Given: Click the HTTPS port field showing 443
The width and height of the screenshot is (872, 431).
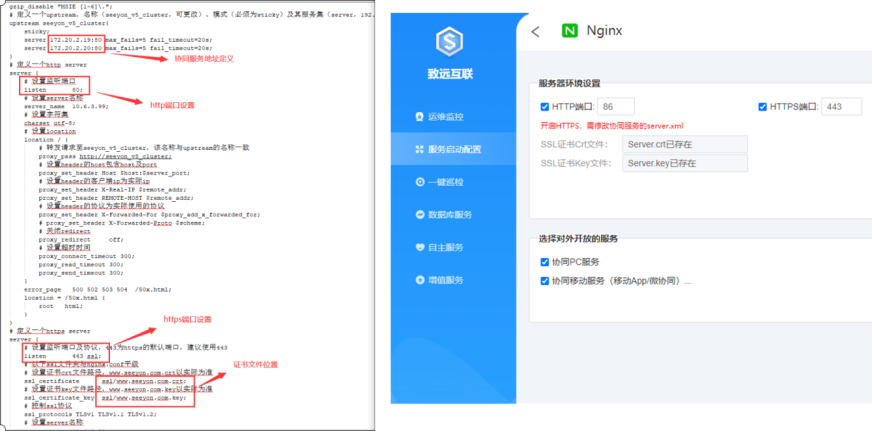Looking at the screenshot, I should 841,107.
